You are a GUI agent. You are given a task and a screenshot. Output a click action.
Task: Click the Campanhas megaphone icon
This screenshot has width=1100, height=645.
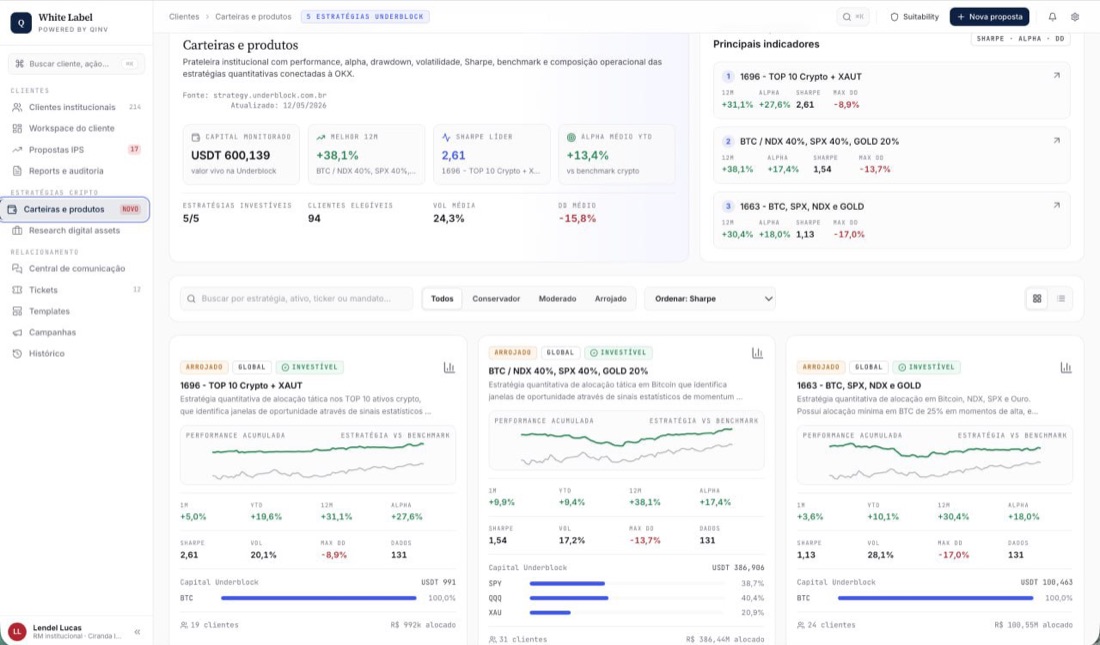(x=18, y=332)
